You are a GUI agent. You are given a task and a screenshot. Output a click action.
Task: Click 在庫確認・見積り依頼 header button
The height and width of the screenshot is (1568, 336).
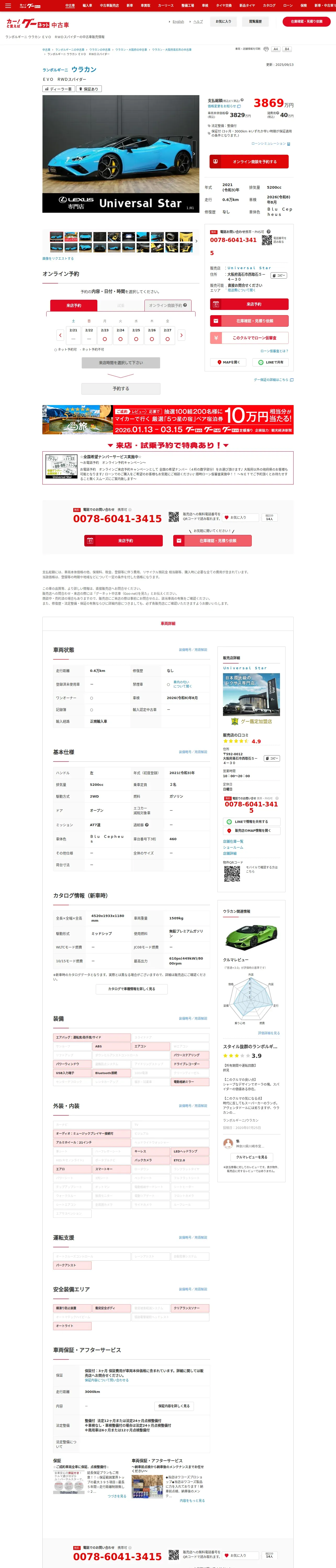(307, 21)
